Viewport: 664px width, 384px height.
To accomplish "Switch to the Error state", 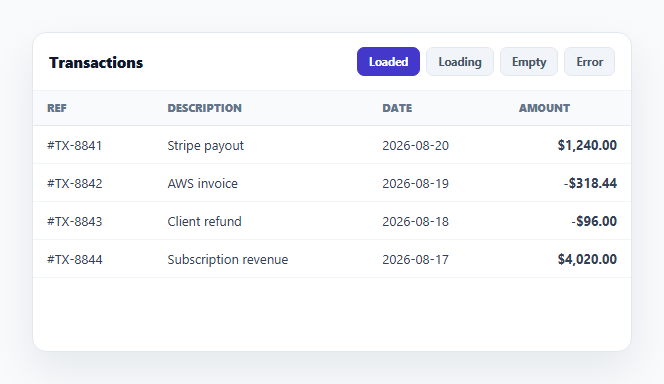I will coord(589,62).
